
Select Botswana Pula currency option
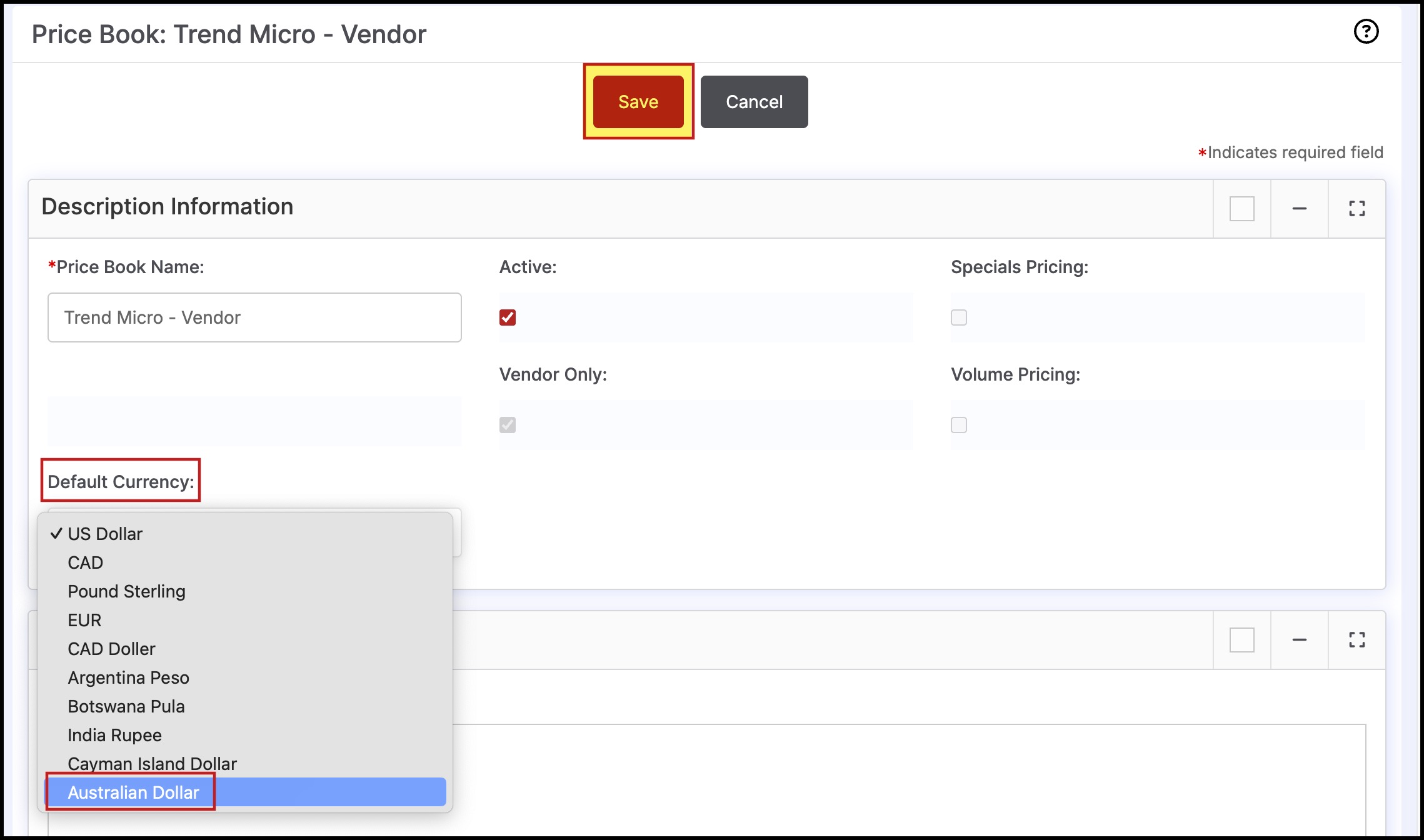pyautogui.click(x=126, y=706)
